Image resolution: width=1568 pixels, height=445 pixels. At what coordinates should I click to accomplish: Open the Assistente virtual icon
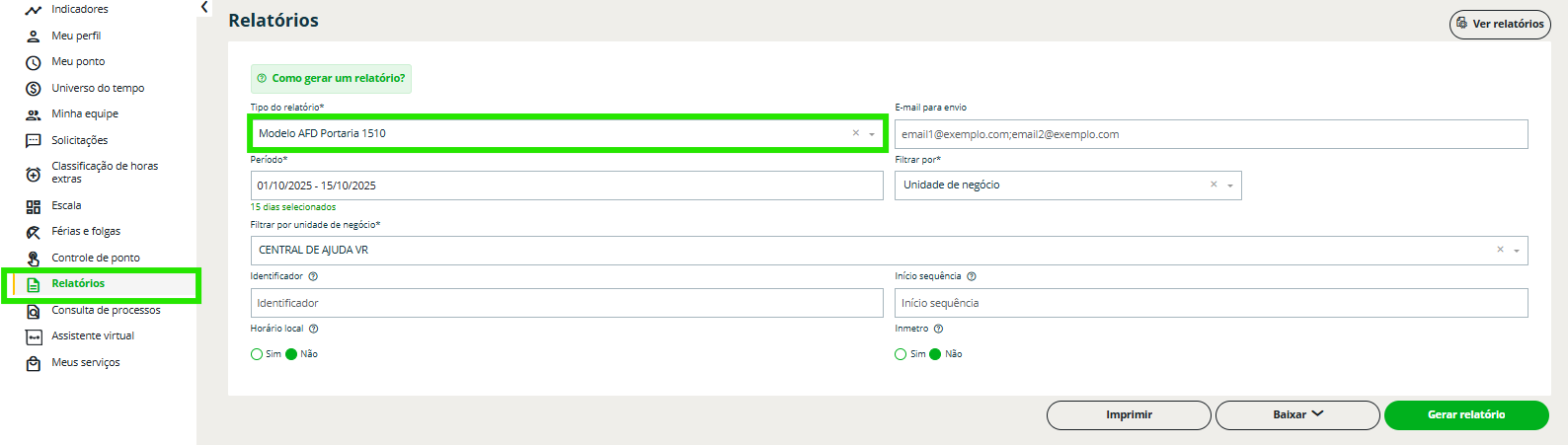[x=33, y=336]
